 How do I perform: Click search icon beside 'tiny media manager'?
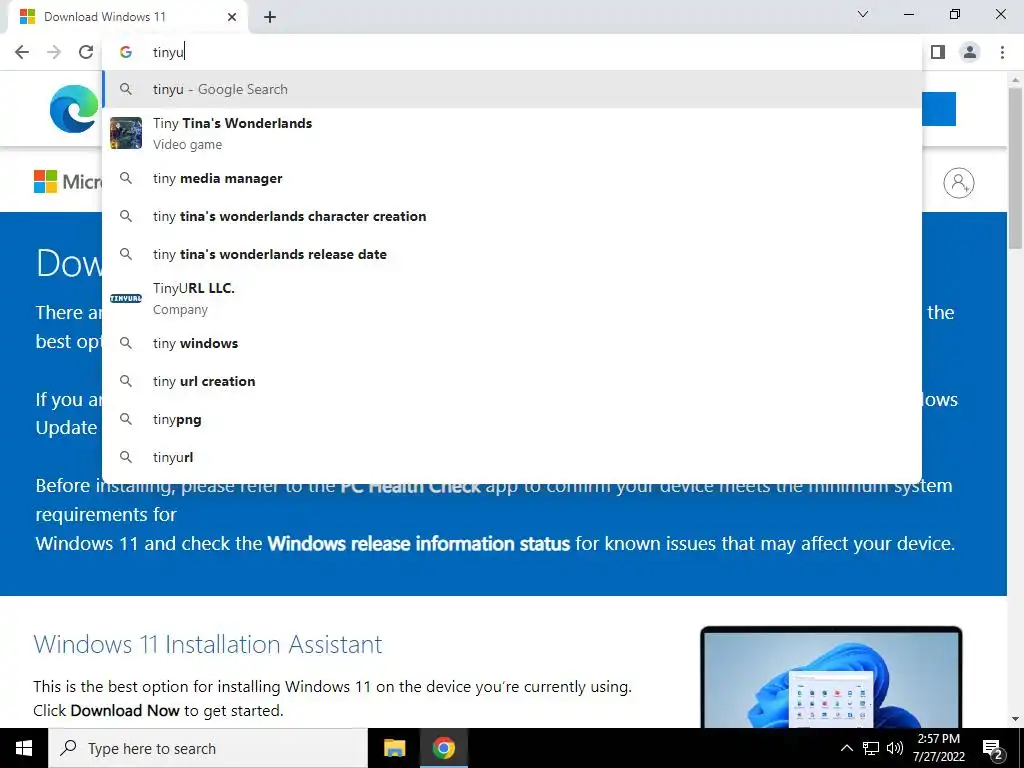click(x=126, y=178)
